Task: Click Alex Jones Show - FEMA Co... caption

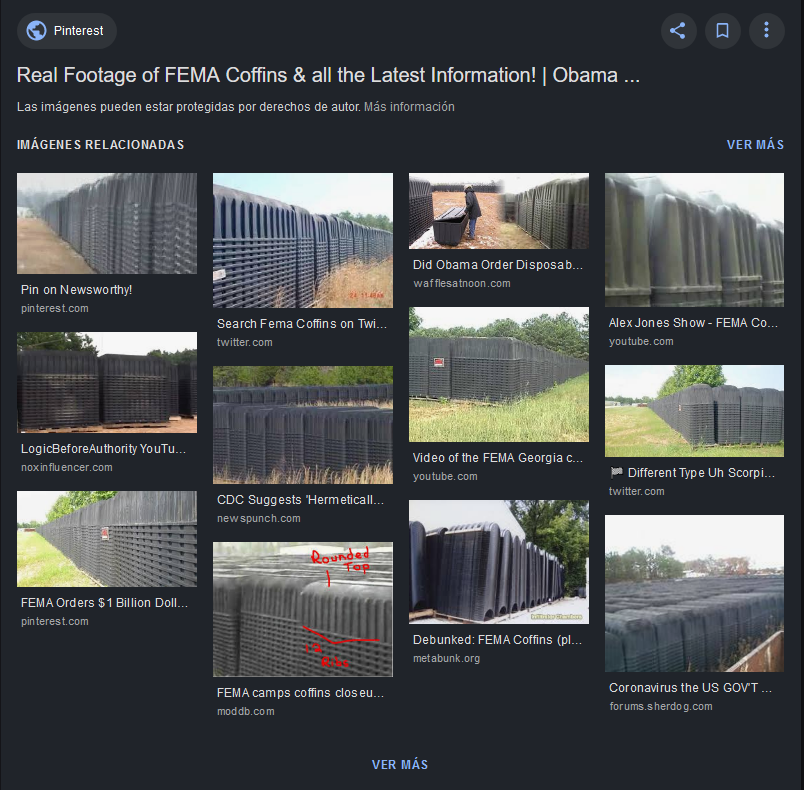Action: coord(693,322)
